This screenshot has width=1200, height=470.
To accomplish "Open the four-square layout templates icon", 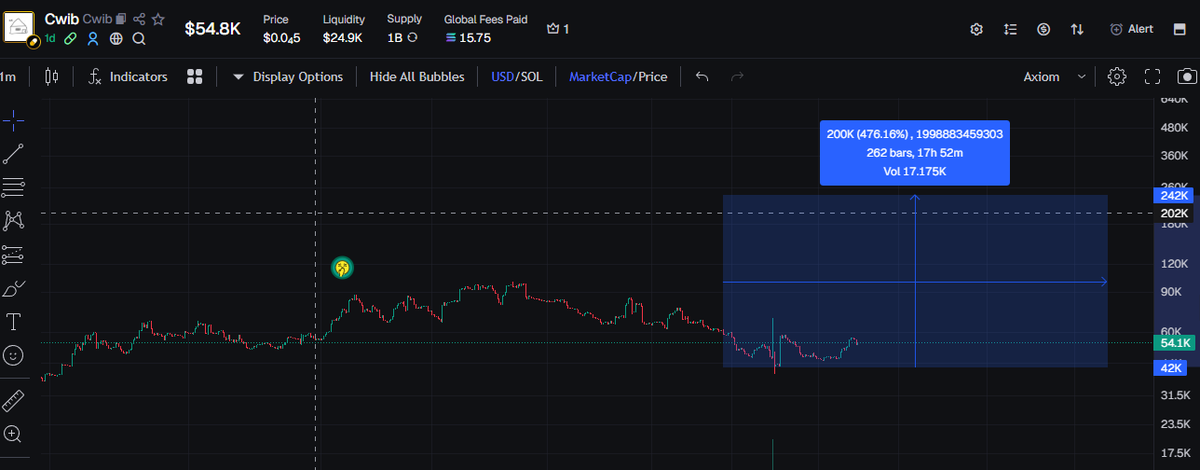I will tap(195, 76).
